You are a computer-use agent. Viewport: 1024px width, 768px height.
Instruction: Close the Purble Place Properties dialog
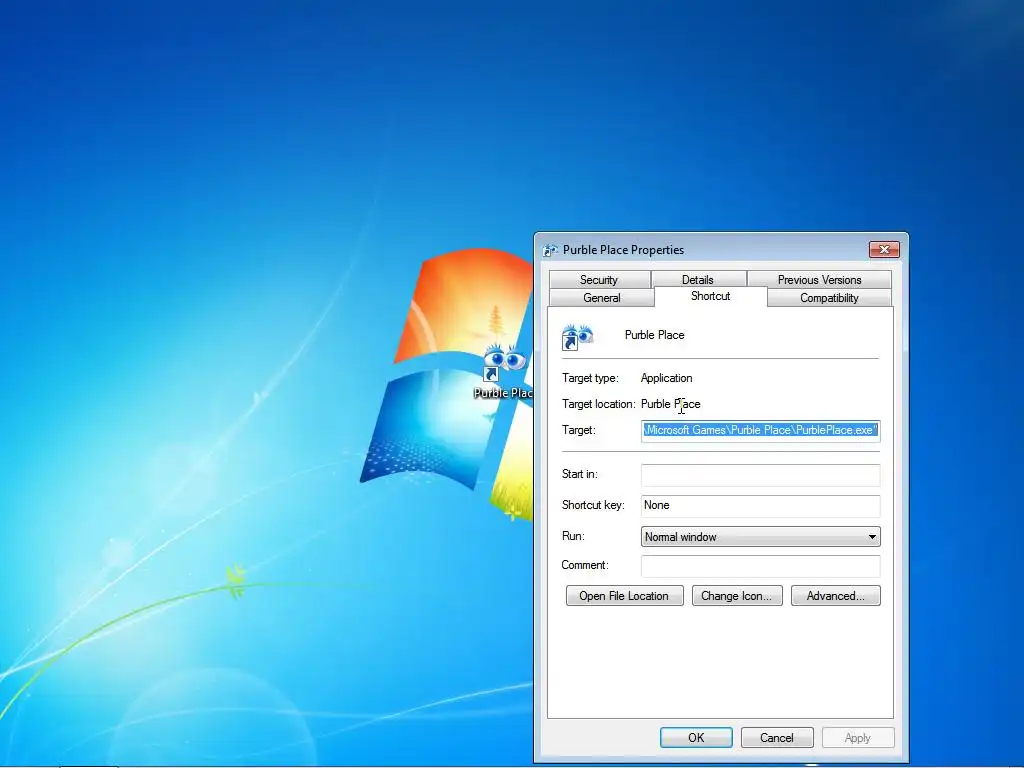[x=884, y=249]
